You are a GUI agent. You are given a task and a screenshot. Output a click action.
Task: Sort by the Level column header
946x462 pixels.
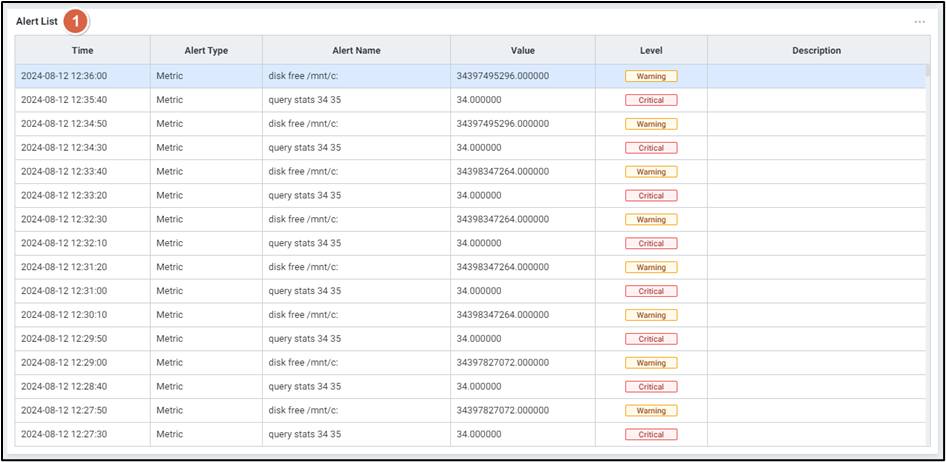tap(651, 51)
